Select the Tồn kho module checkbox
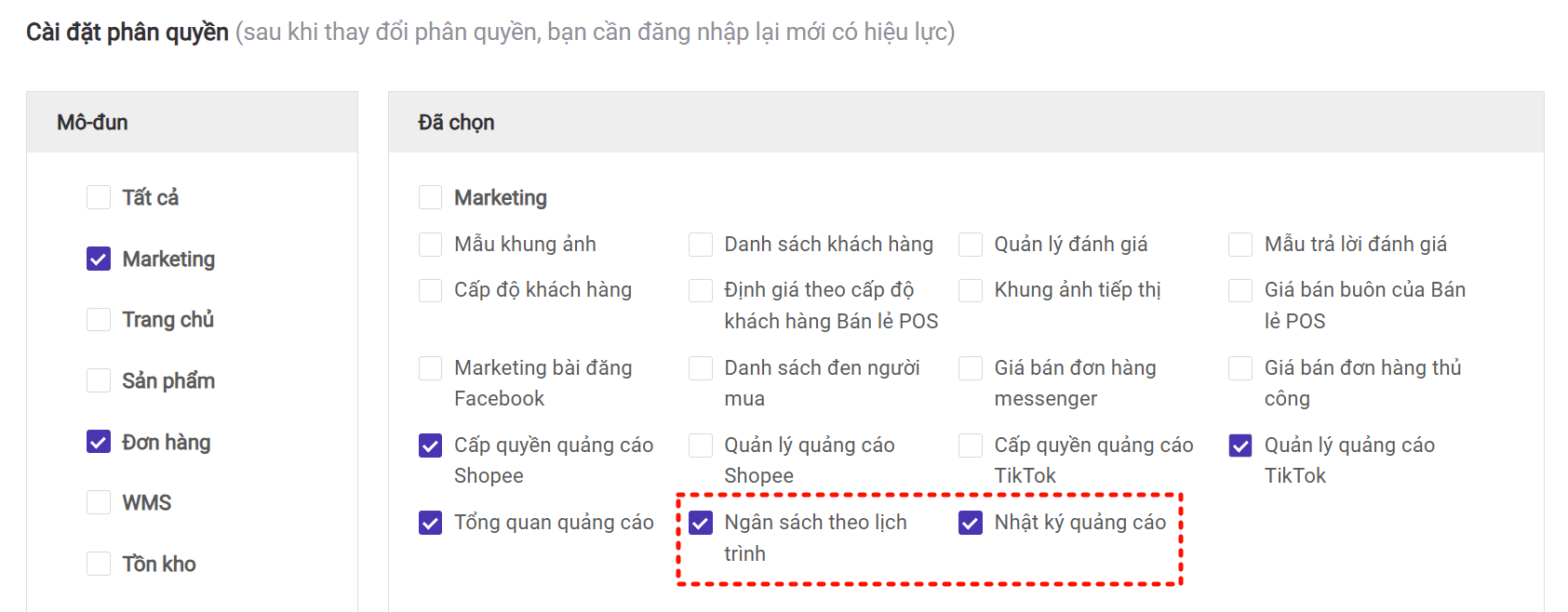 [x=99, y=564]
